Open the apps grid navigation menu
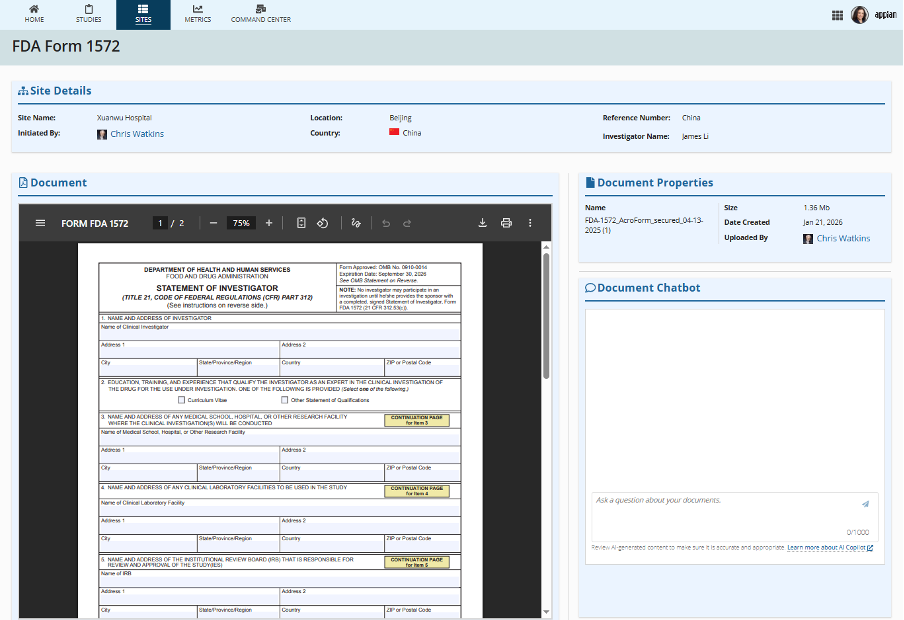 tap(837, 15)
